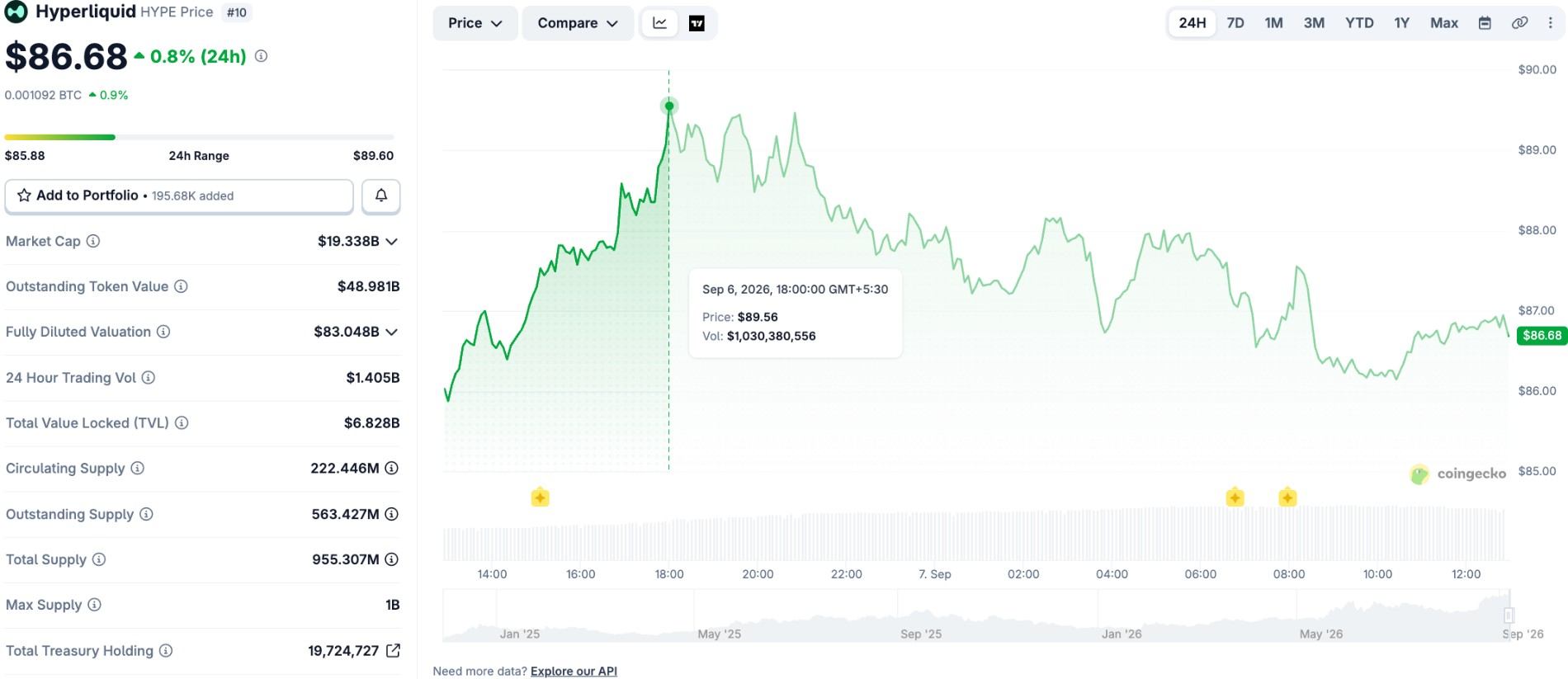
Task: Open the Price dropdown
Action: click(x=475, y=23)
